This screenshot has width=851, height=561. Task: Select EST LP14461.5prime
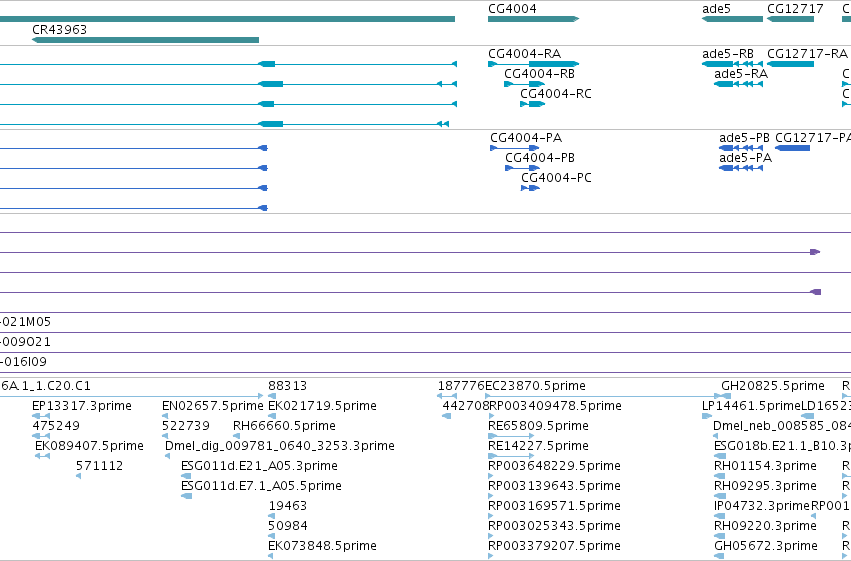point(752,406)
